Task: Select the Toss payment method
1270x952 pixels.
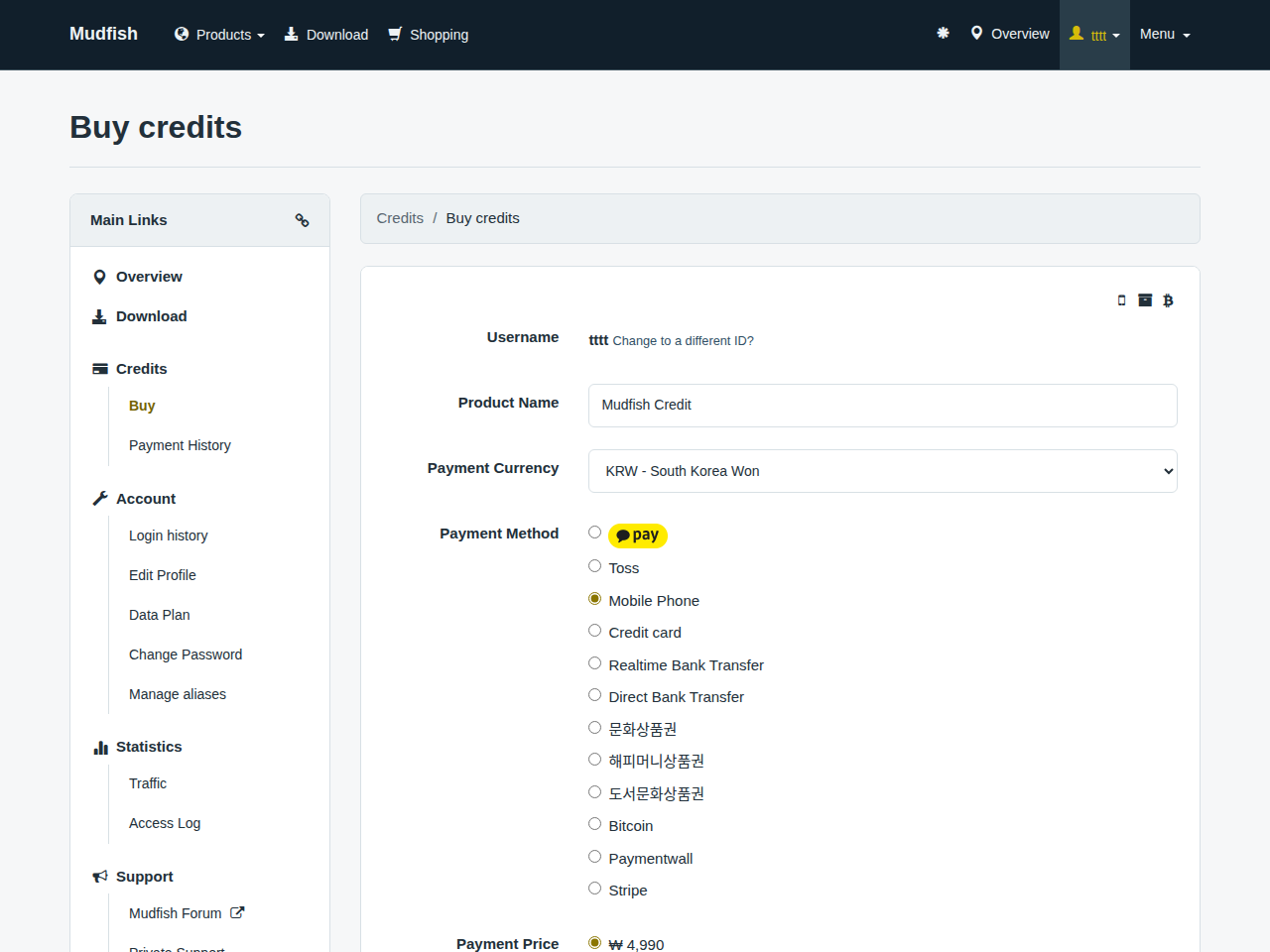Action: (x=594, y=566)
